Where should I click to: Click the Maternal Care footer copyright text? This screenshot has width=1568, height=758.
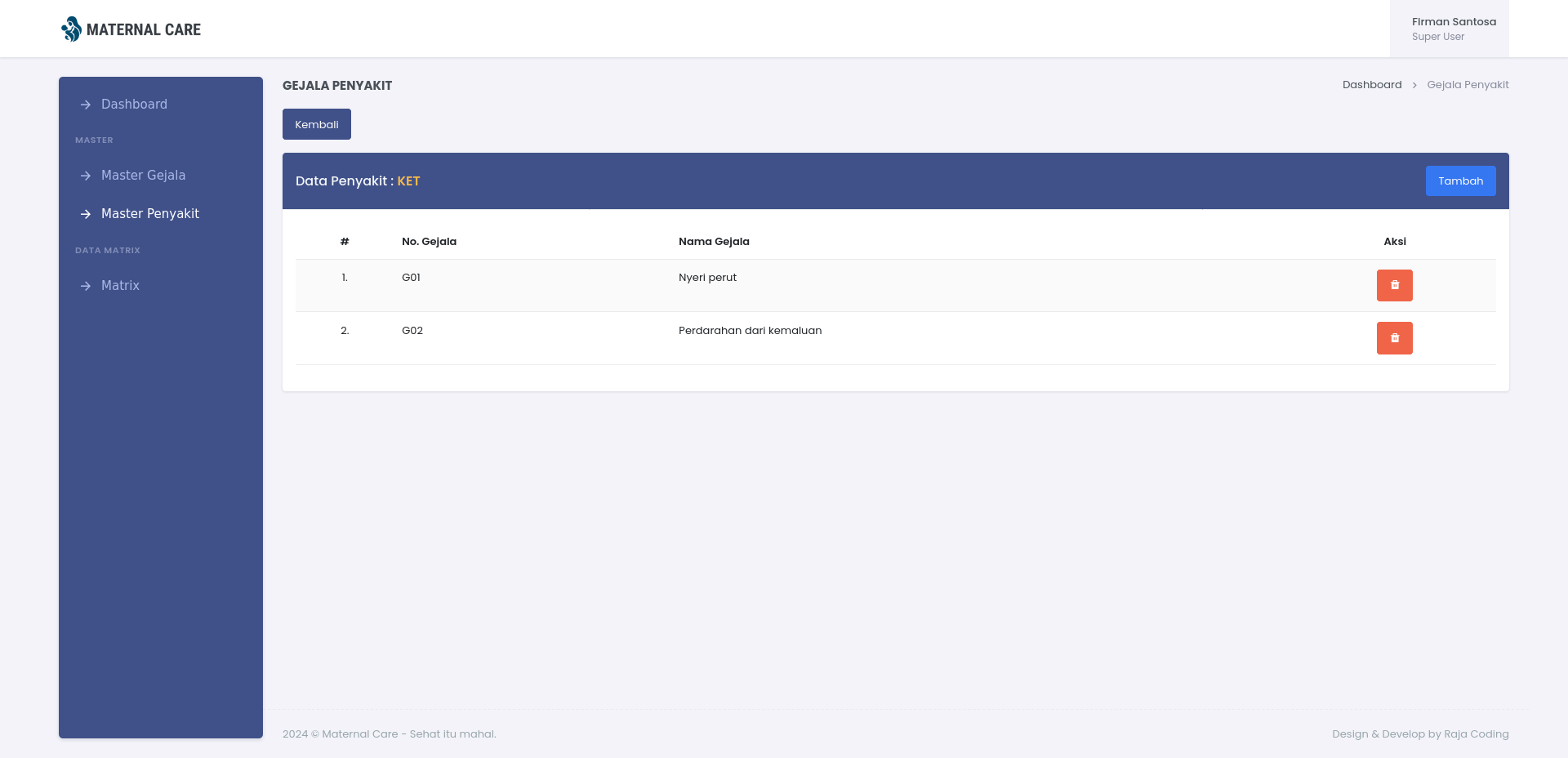389,734
